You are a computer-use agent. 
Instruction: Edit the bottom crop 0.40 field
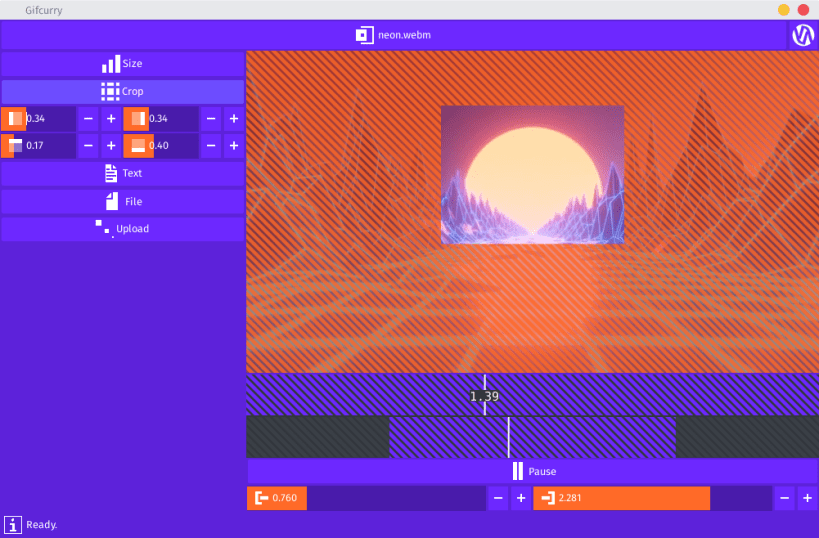(x=161, y=146)
